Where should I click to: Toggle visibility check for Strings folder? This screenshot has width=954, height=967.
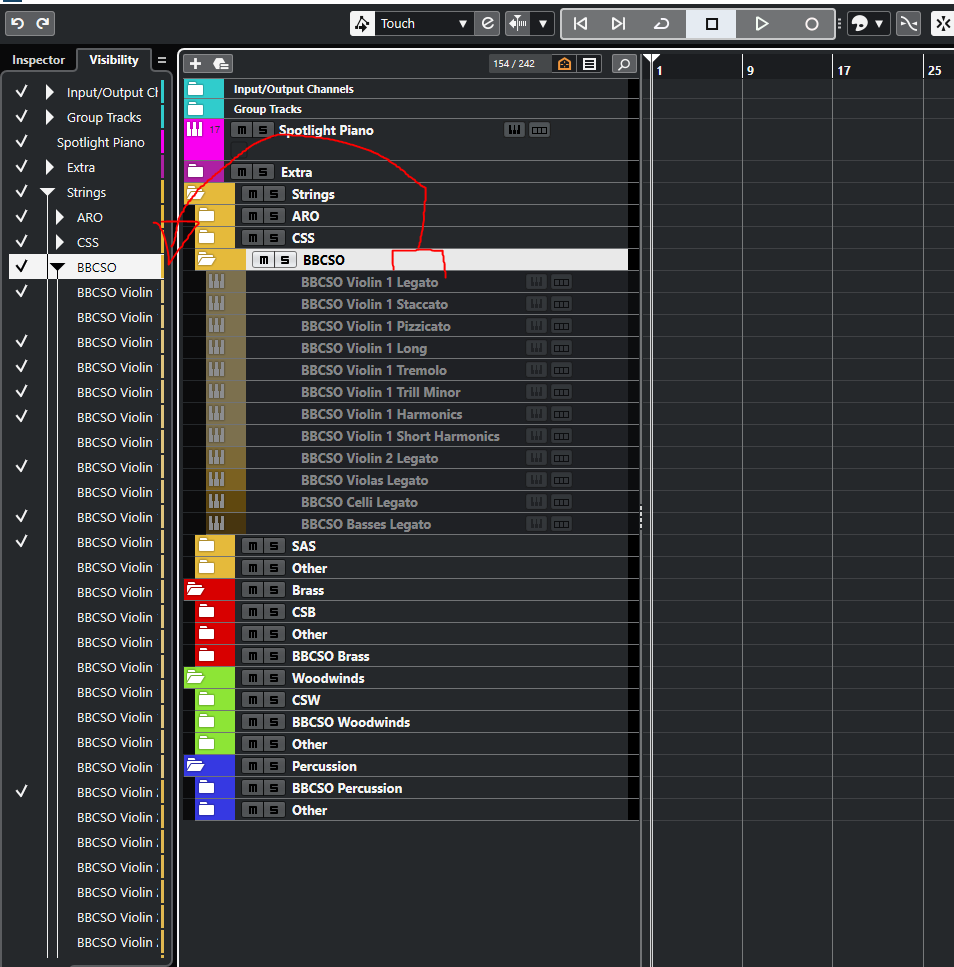coord(22,191)
